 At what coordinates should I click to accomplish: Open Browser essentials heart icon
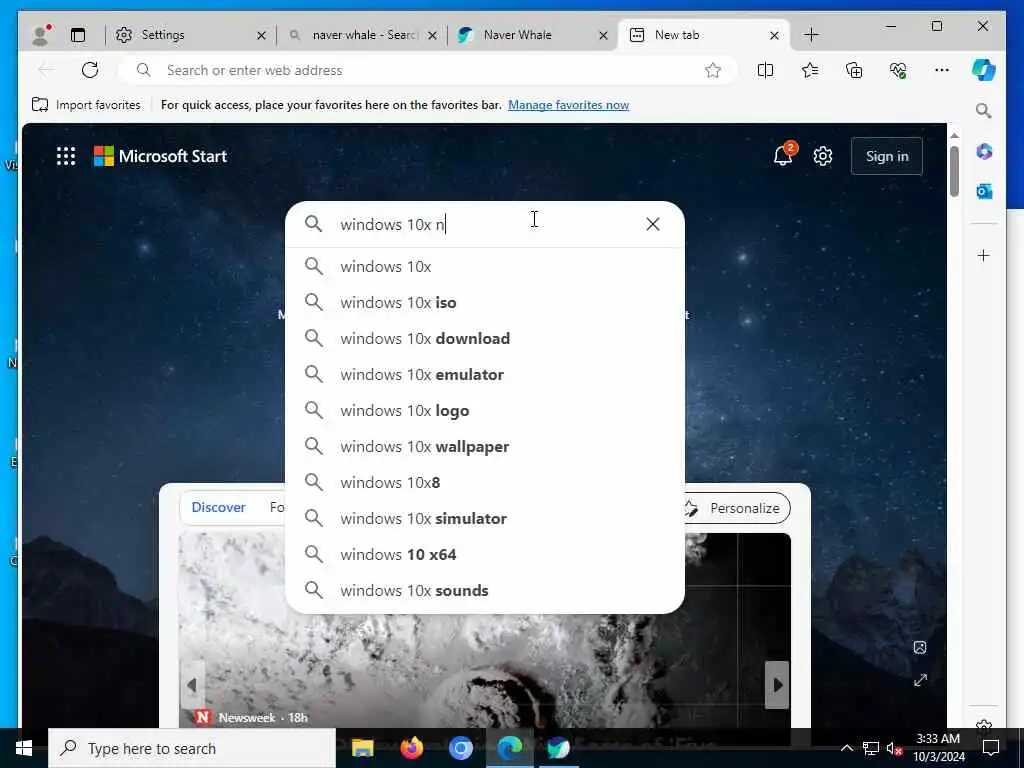point(898,70)
